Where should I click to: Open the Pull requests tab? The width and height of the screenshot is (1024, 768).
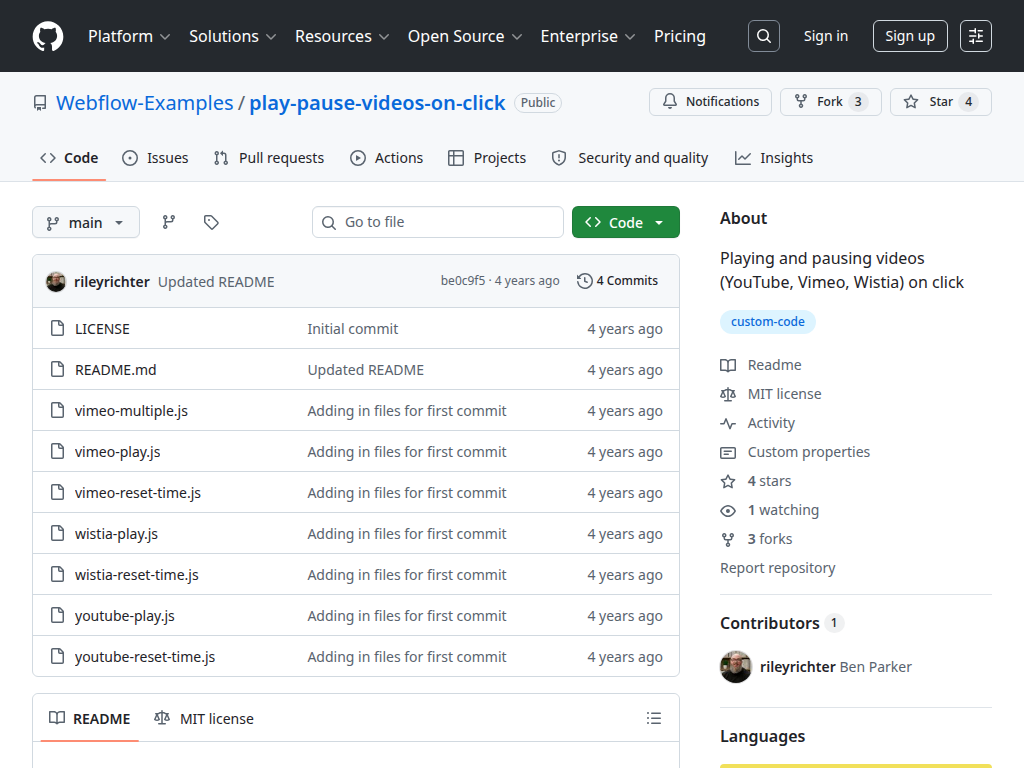click(x=269, y=158)
